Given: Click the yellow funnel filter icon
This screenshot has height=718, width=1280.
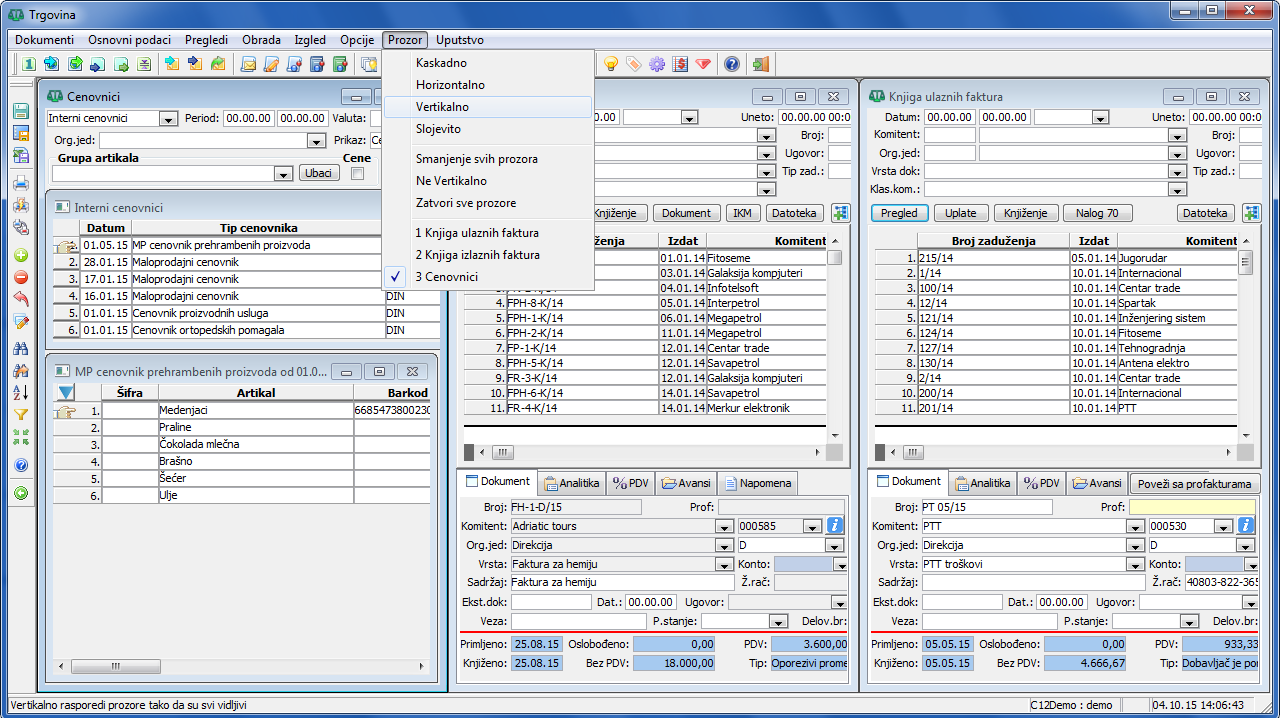Looking at the screenshot, I should click(x=20, y=414).
